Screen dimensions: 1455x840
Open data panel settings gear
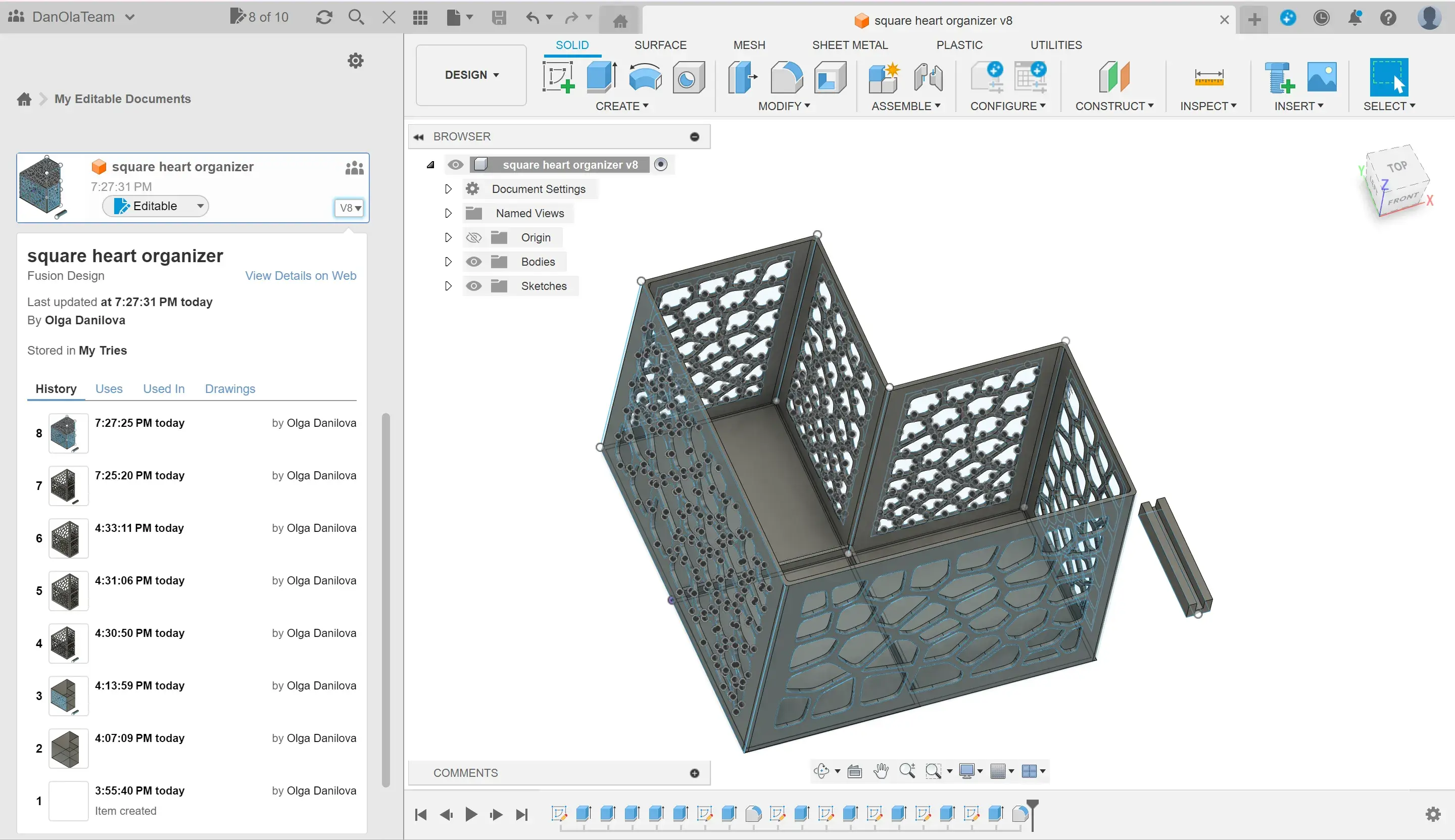pos(355,61)
